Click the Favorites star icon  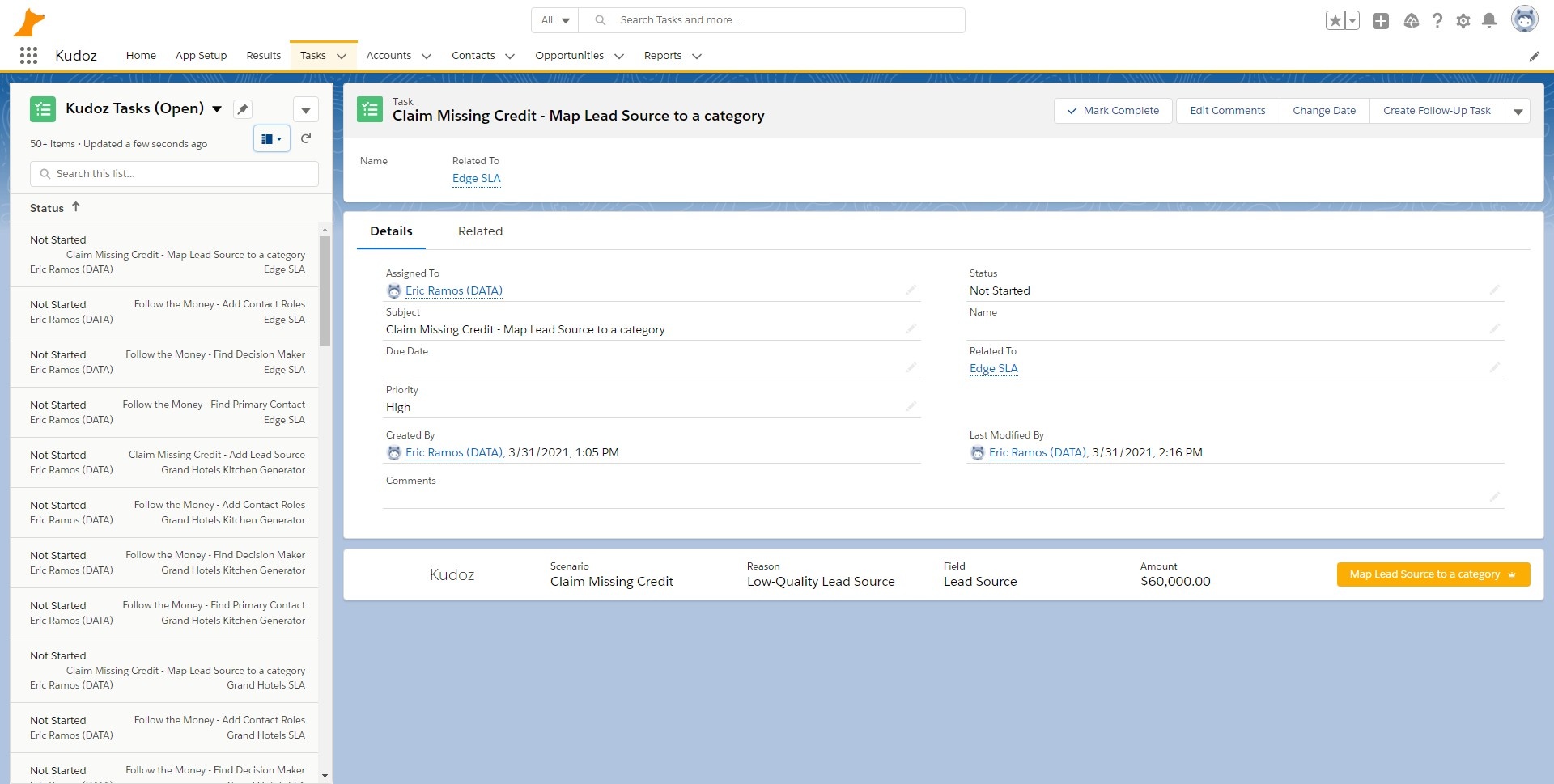click(1335, 21)
